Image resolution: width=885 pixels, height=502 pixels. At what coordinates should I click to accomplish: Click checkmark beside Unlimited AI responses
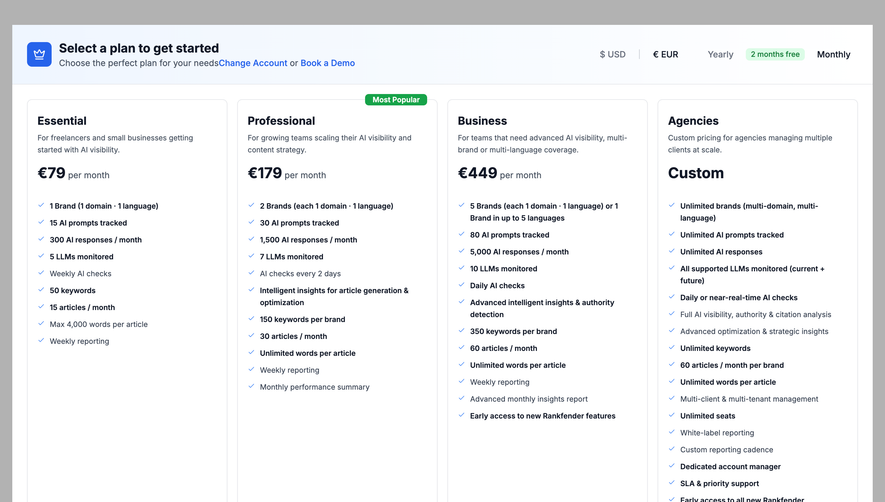click(x=672, y=251)
